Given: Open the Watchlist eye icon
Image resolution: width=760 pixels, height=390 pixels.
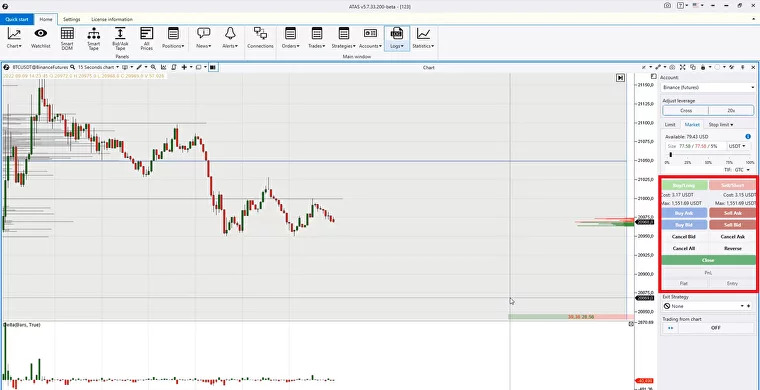Looking at the screenshot, I should [x=41, y=39].
